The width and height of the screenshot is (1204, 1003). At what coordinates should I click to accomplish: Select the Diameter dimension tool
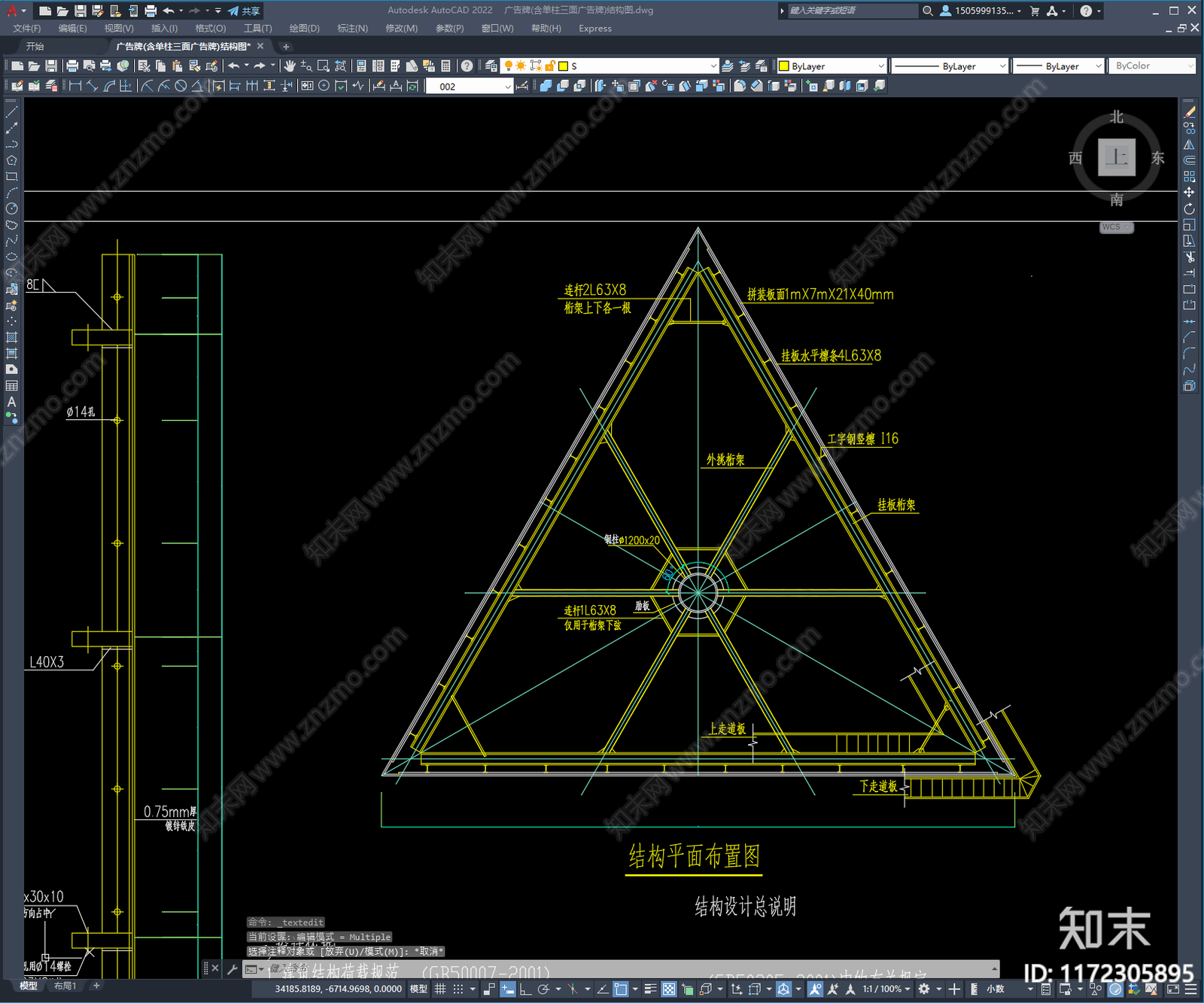click(x=181, y=86)
